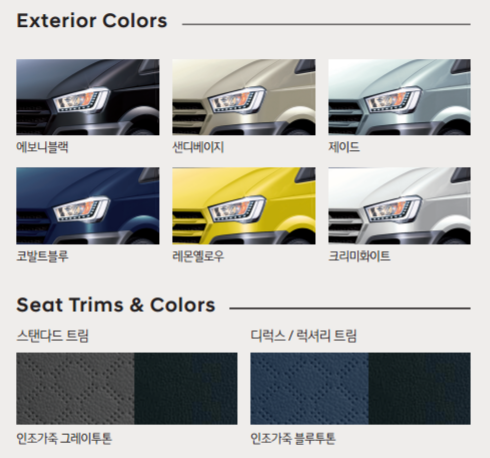Choose the blue perforated seat trim swatch
490x458 pixels.
coord(309,388)
